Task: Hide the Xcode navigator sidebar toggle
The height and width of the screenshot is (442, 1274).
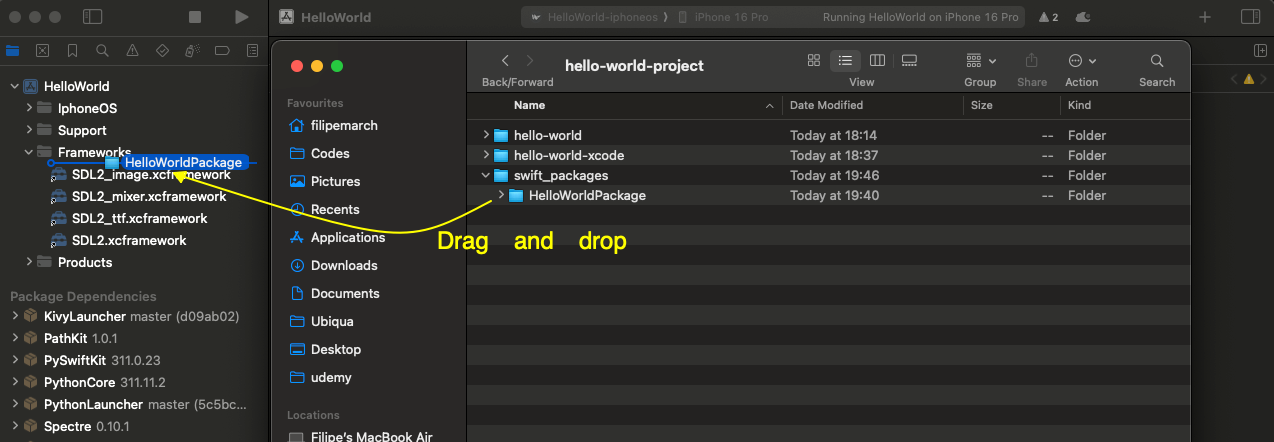Action: point(92,17)
